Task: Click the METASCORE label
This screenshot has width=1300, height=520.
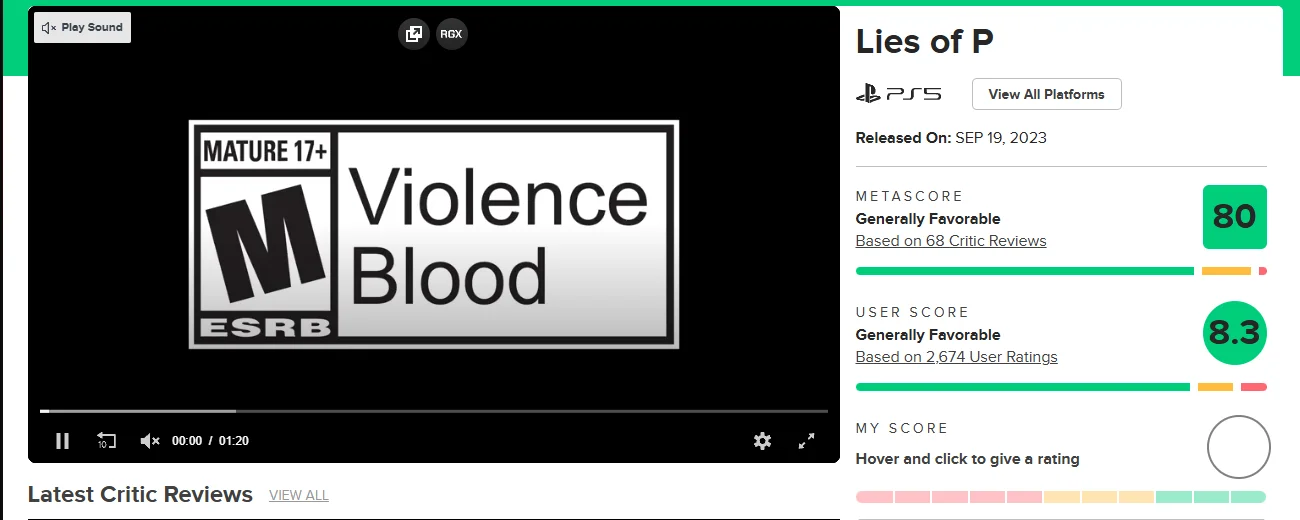Action: tap(909, 197)
